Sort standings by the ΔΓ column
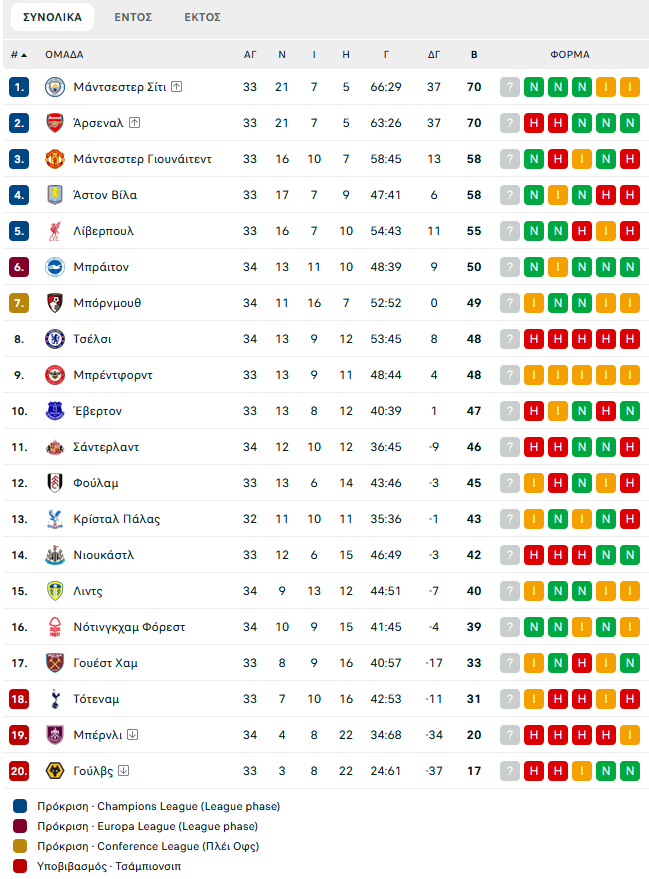This screenshot has height=879, width=649. 433,55
